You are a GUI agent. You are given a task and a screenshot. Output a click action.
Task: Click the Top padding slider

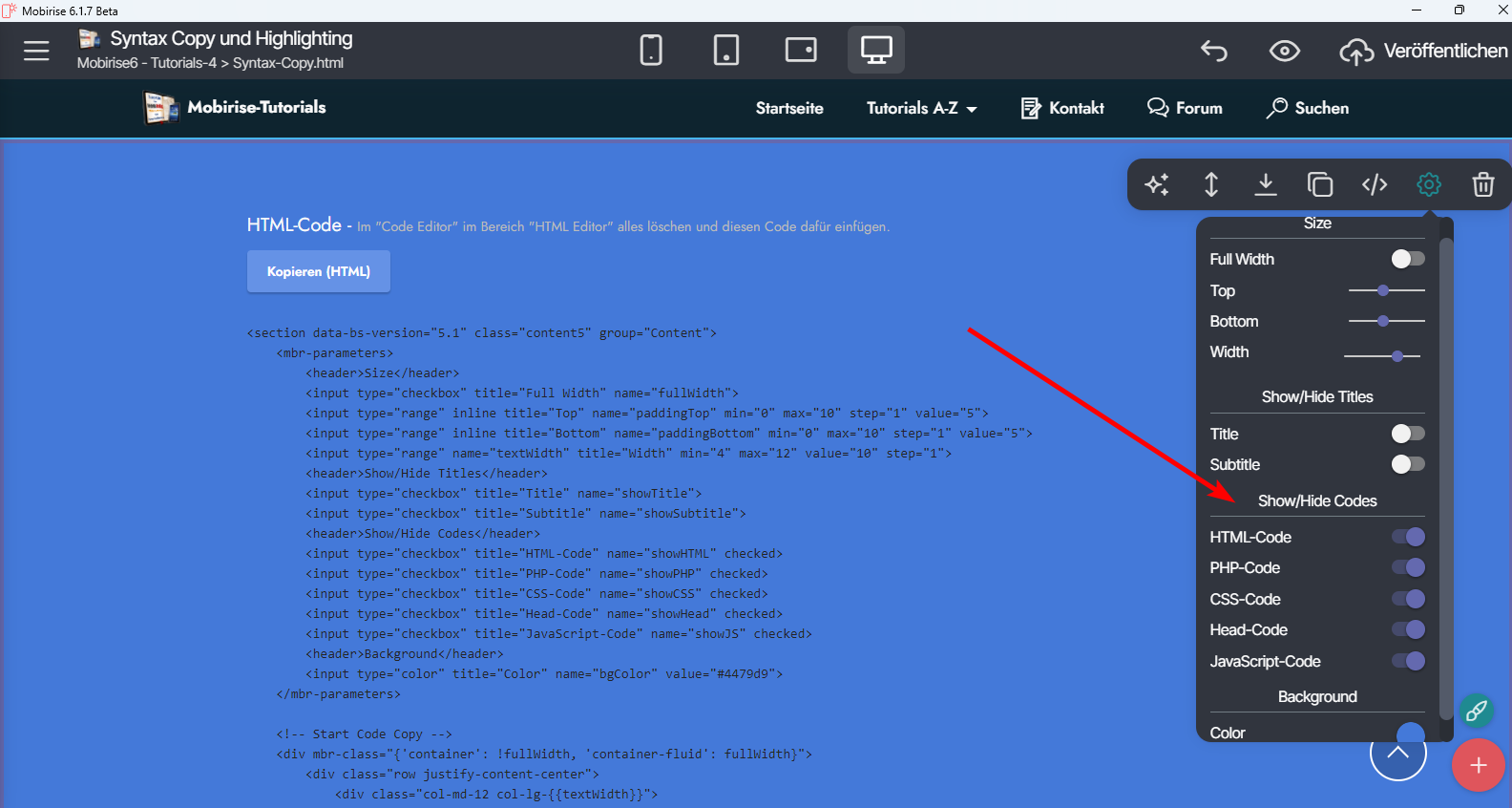[1386, 290]
